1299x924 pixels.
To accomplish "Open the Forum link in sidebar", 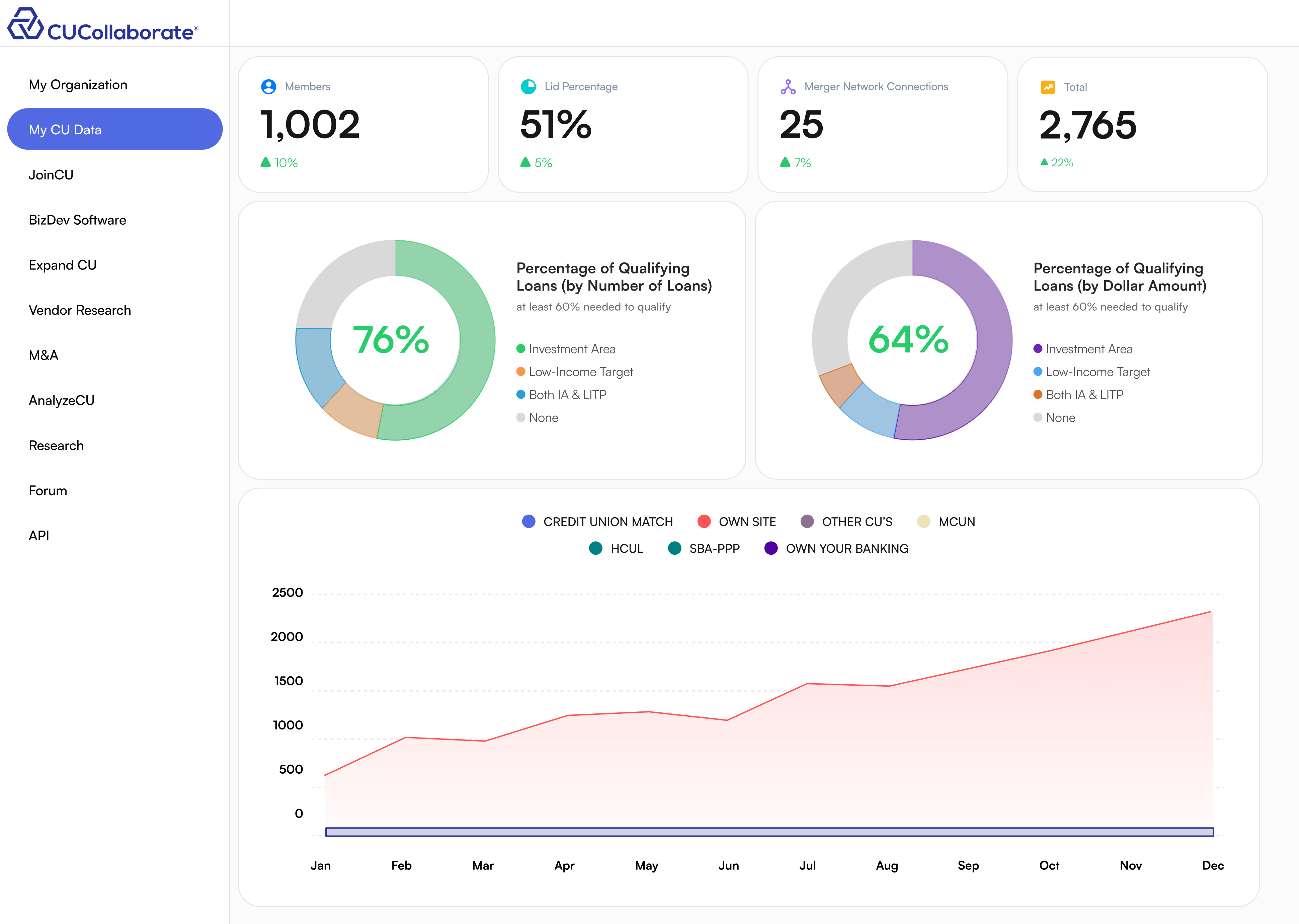I will pos(48,490).
